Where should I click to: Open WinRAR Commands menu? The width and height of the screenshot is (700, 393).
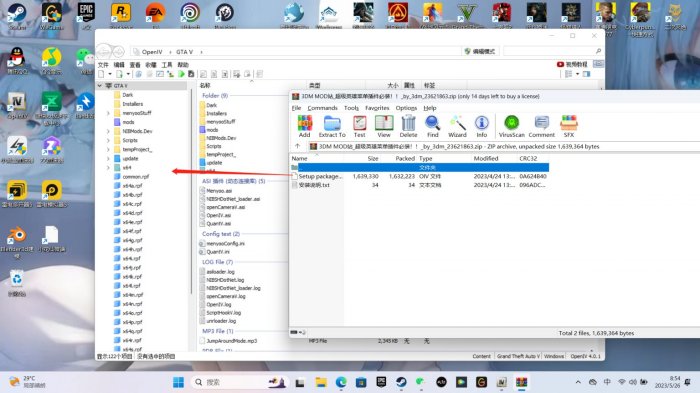[x=322, y=108]
